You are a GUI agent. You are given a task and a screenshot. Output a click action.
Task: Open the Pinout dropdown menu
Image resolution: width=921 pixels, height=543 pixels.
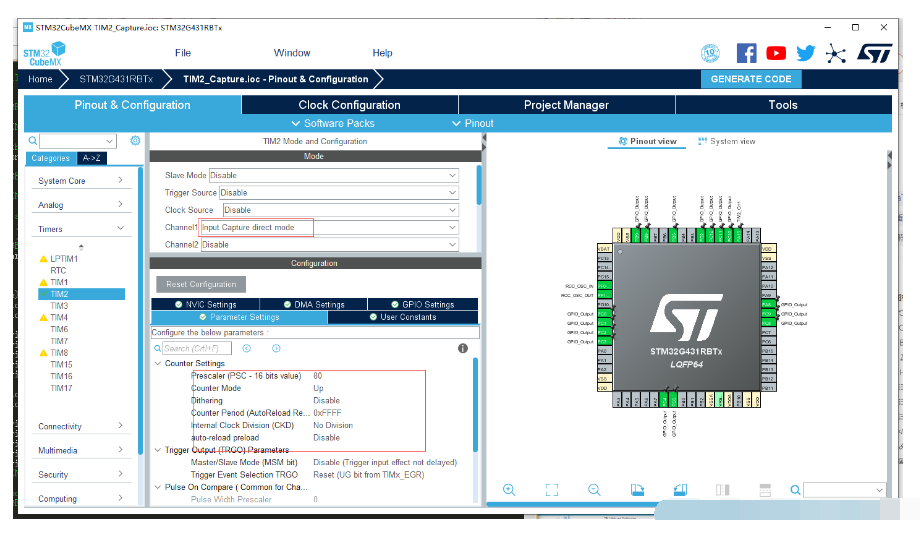click(472, 123)
